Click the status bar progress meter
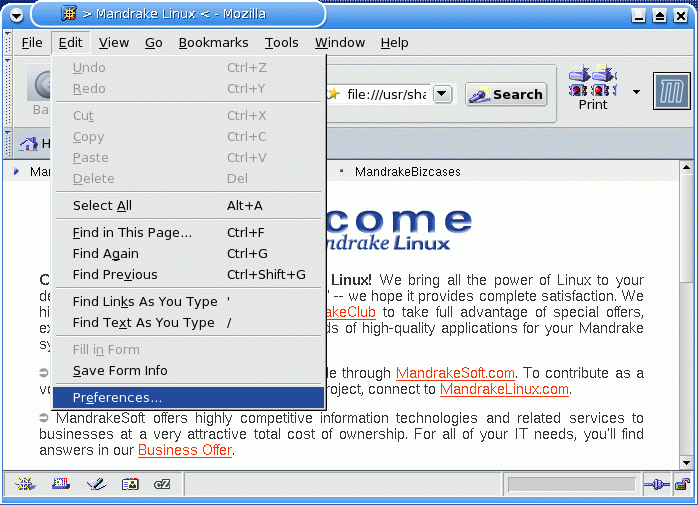 [x=571, y=485]
